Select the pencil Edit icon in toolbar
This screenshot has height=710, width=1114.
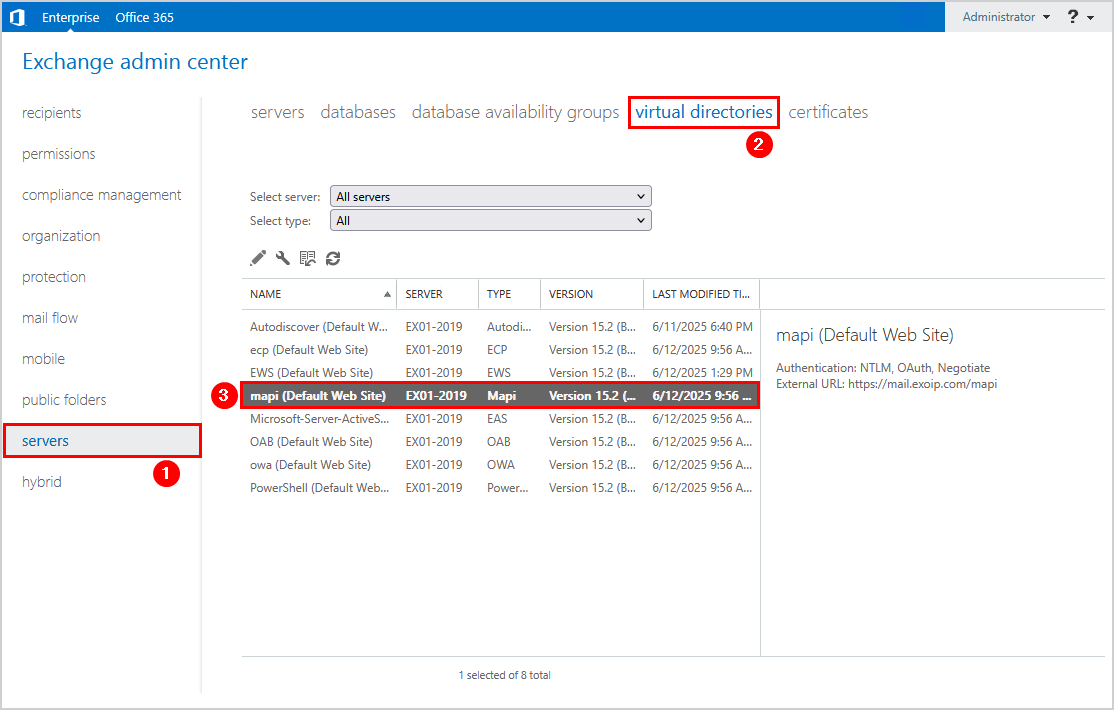(258, 257)
